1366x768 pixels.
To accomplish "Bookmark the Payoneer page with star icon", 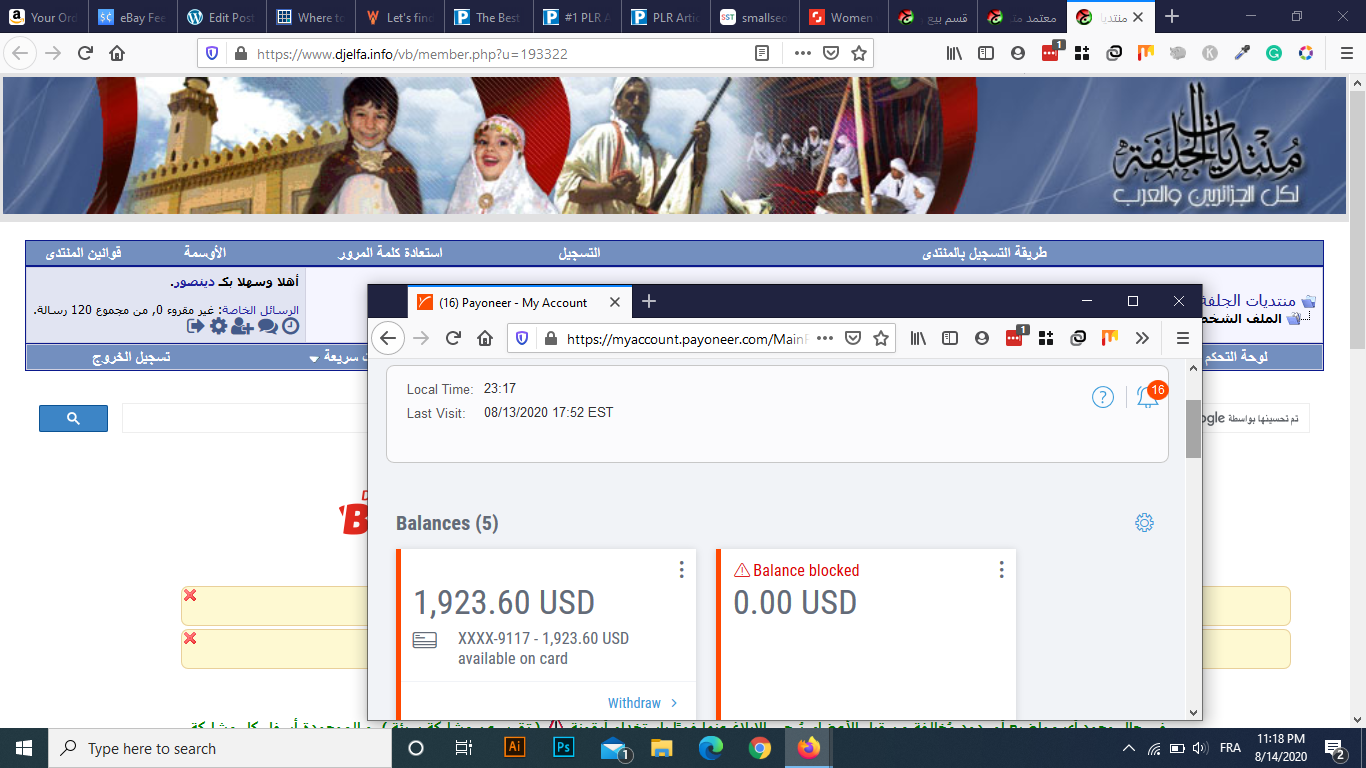I will point(881,339).
